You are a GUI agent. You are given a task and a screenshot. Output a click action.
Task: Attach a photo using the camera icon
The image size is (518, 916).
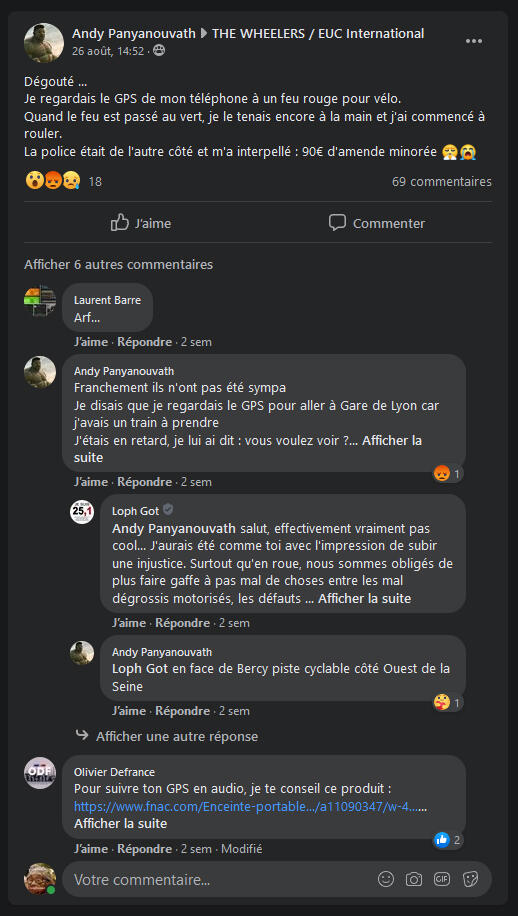[413, 879]
